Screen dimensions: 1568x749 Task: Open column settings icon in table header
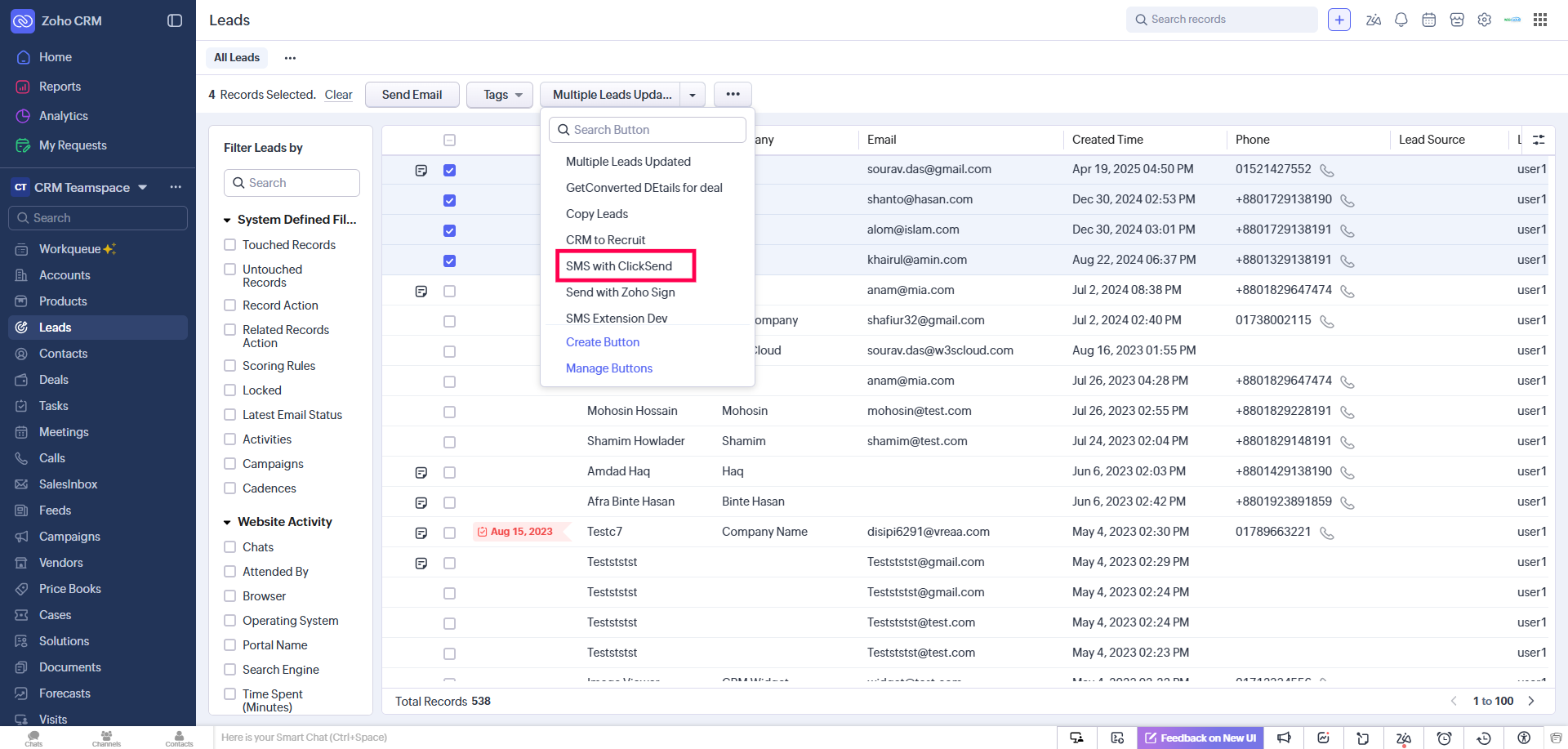(1539, 140)
